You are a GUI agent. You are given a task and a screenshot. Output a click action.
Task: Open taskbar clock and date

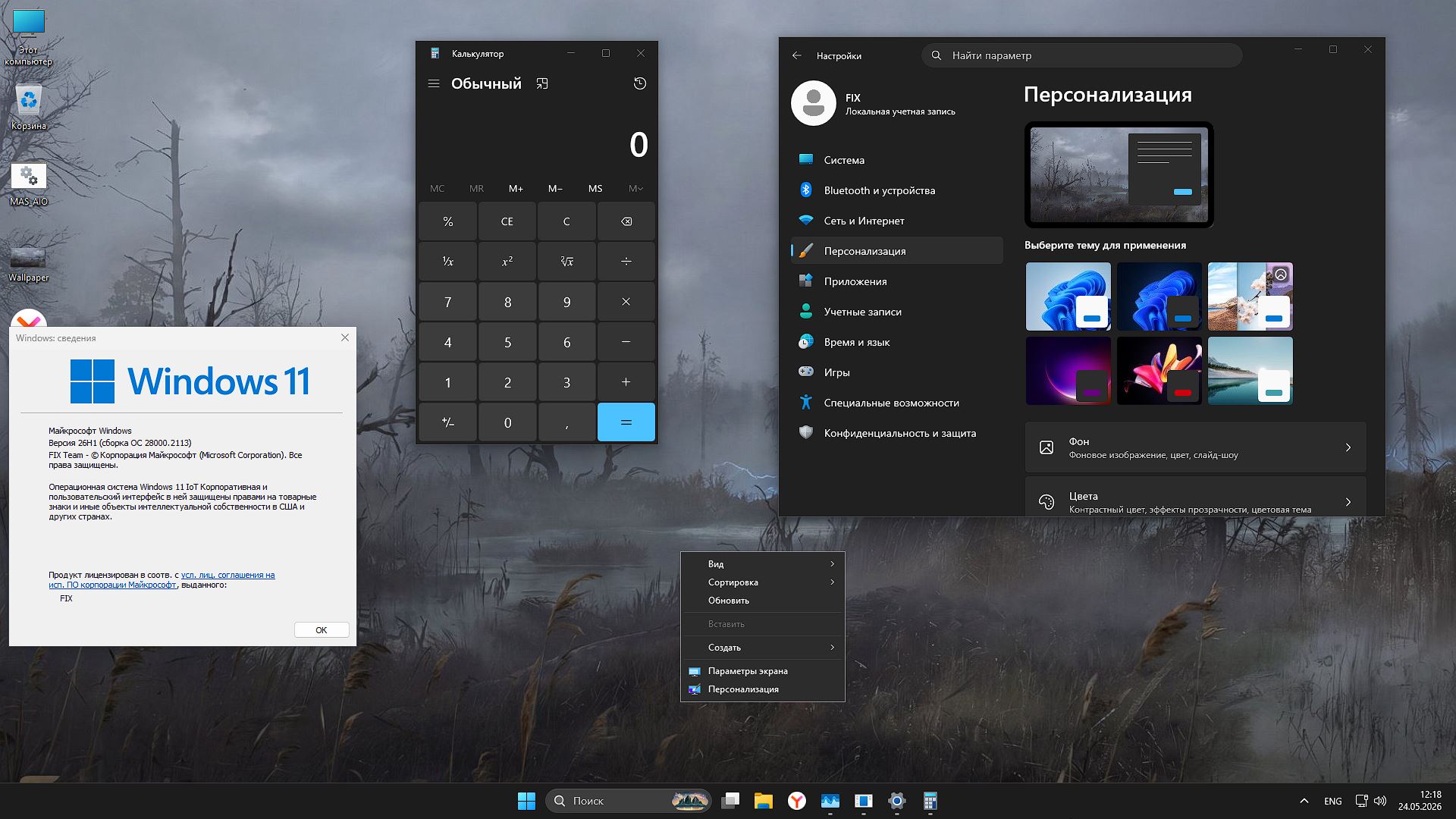(1420, 801)
